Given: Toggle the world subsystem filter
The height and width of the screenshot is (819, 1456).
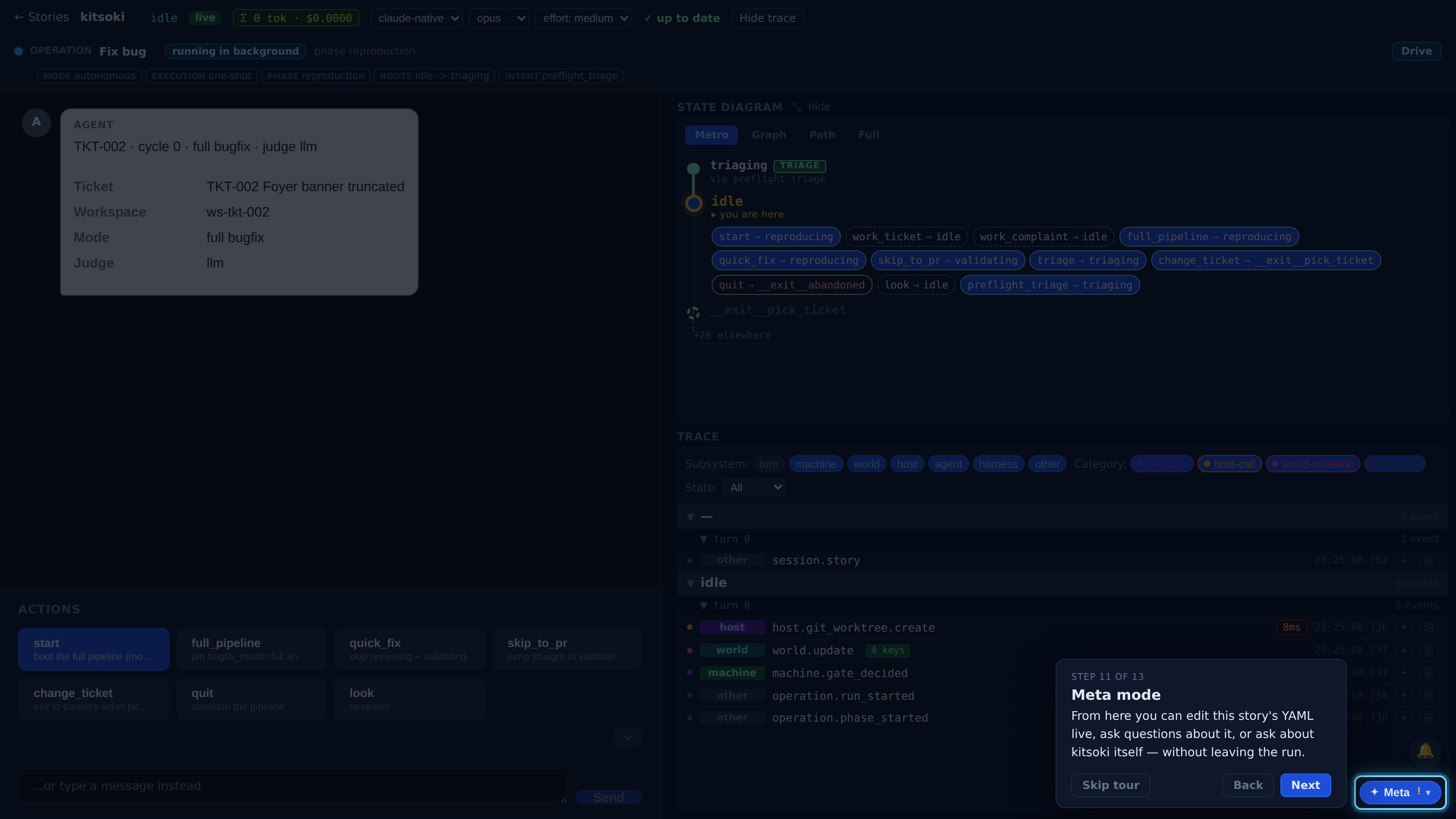Looking at the screenshot, I should click(x=866, y=464).
